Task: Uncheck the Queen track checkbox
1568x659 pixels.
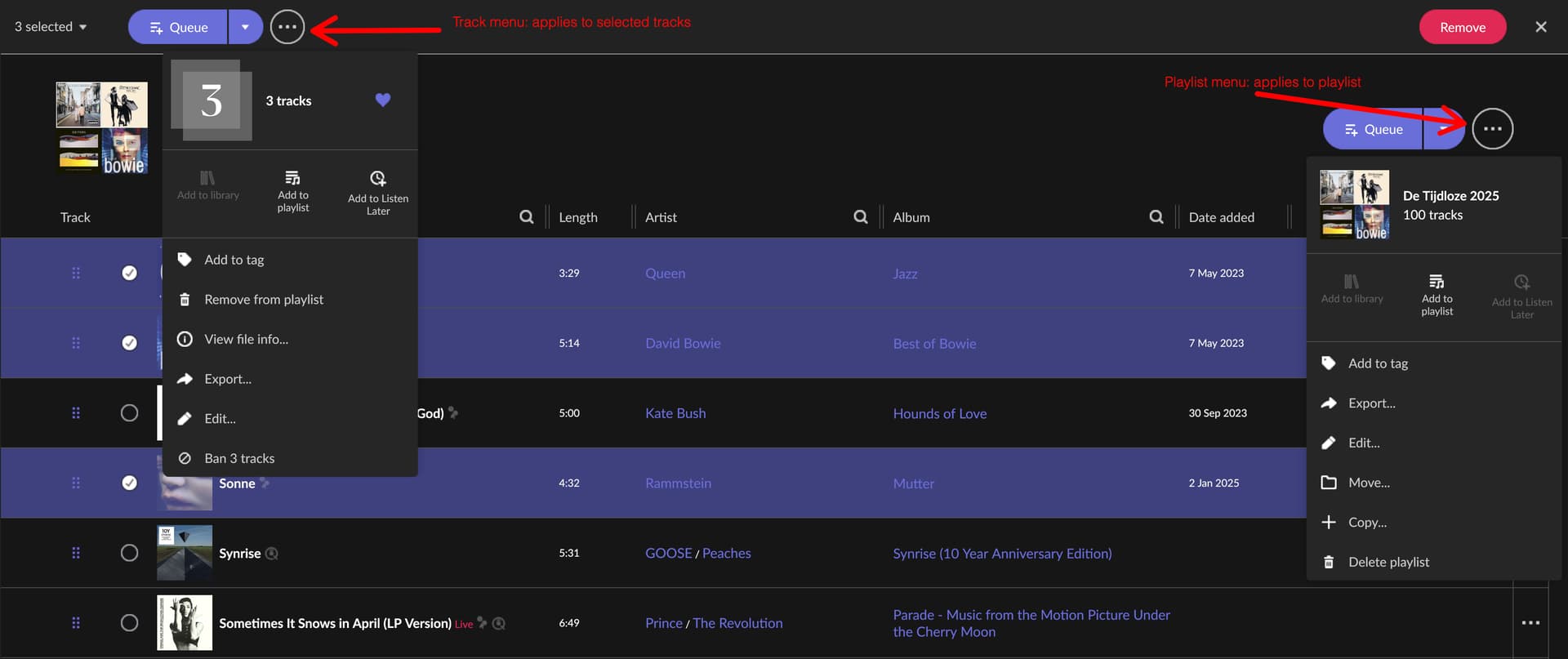Action: pyautogui.click(x=129, y=273)
